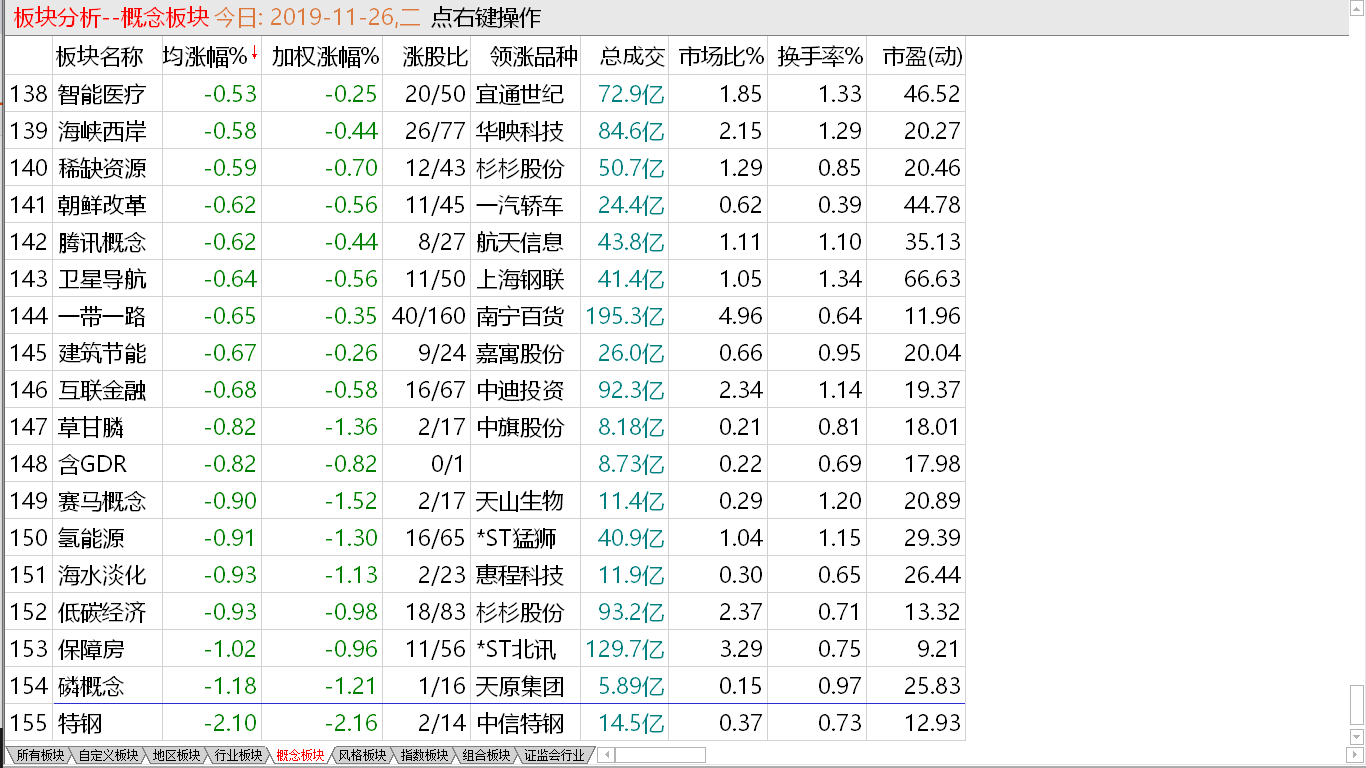Click the 195.3亿 turnover cell
Image resolution: width=1366 pixels, height=768 pixels.
[626, 316]
